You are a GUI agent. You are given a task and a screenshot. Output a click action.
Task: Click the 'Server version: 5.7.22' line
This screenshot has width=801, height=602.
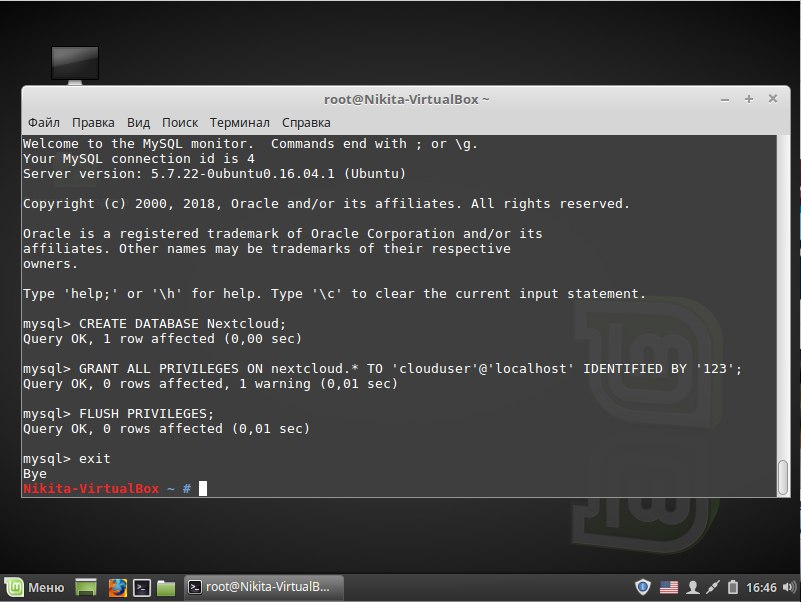pyautogui.click(x=215, y=174)
